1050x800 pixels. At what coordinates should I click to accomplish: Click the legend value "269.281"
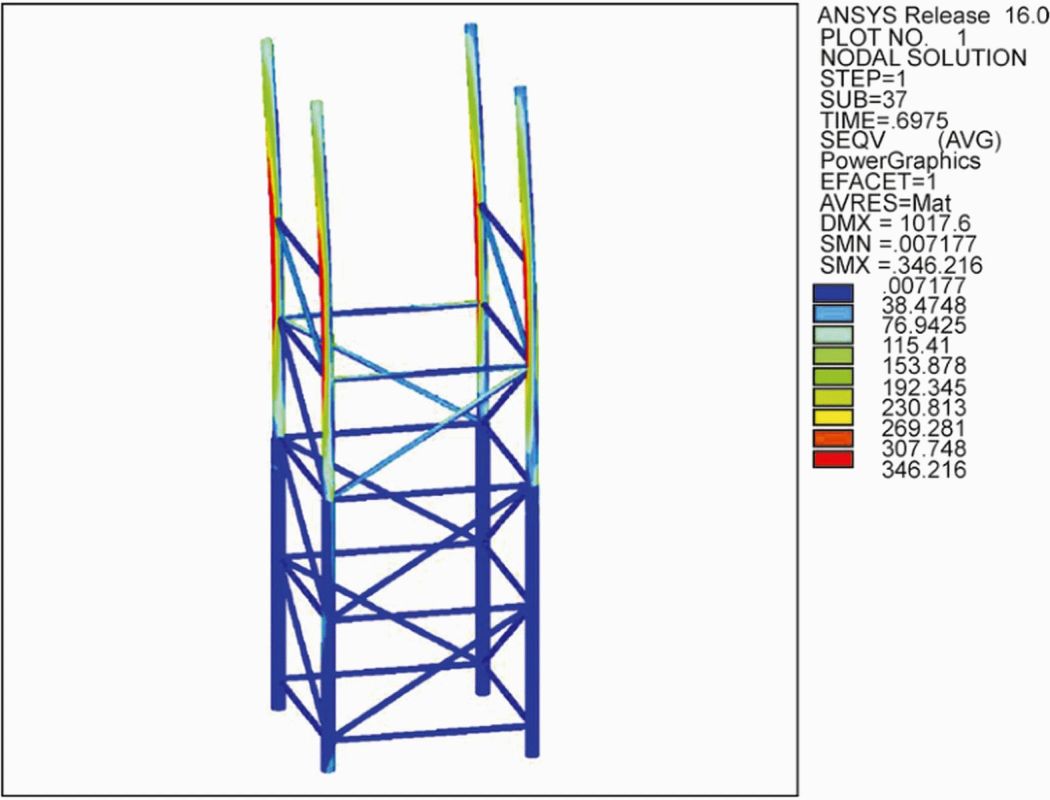pos(923,428)
